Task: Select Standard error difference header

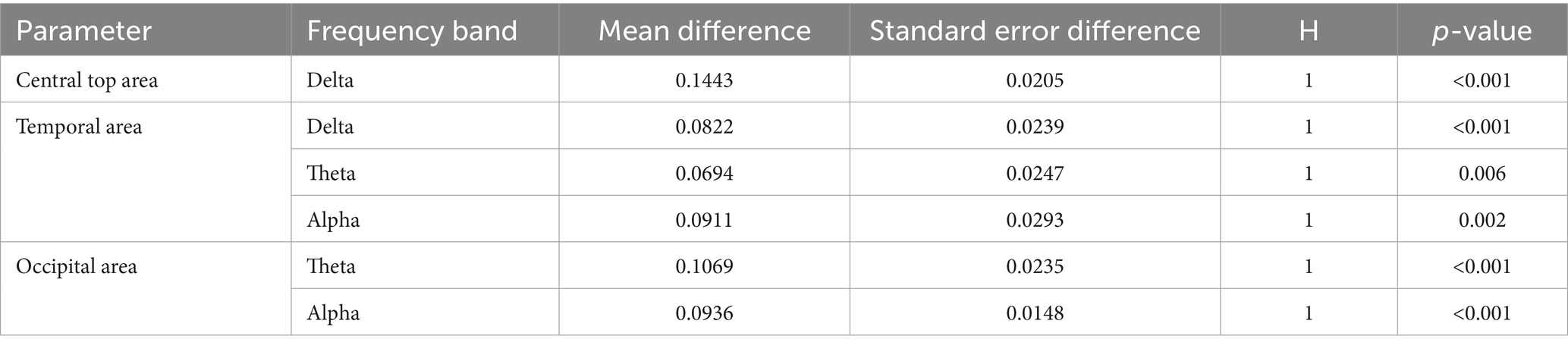Action: pos(1035,31)
